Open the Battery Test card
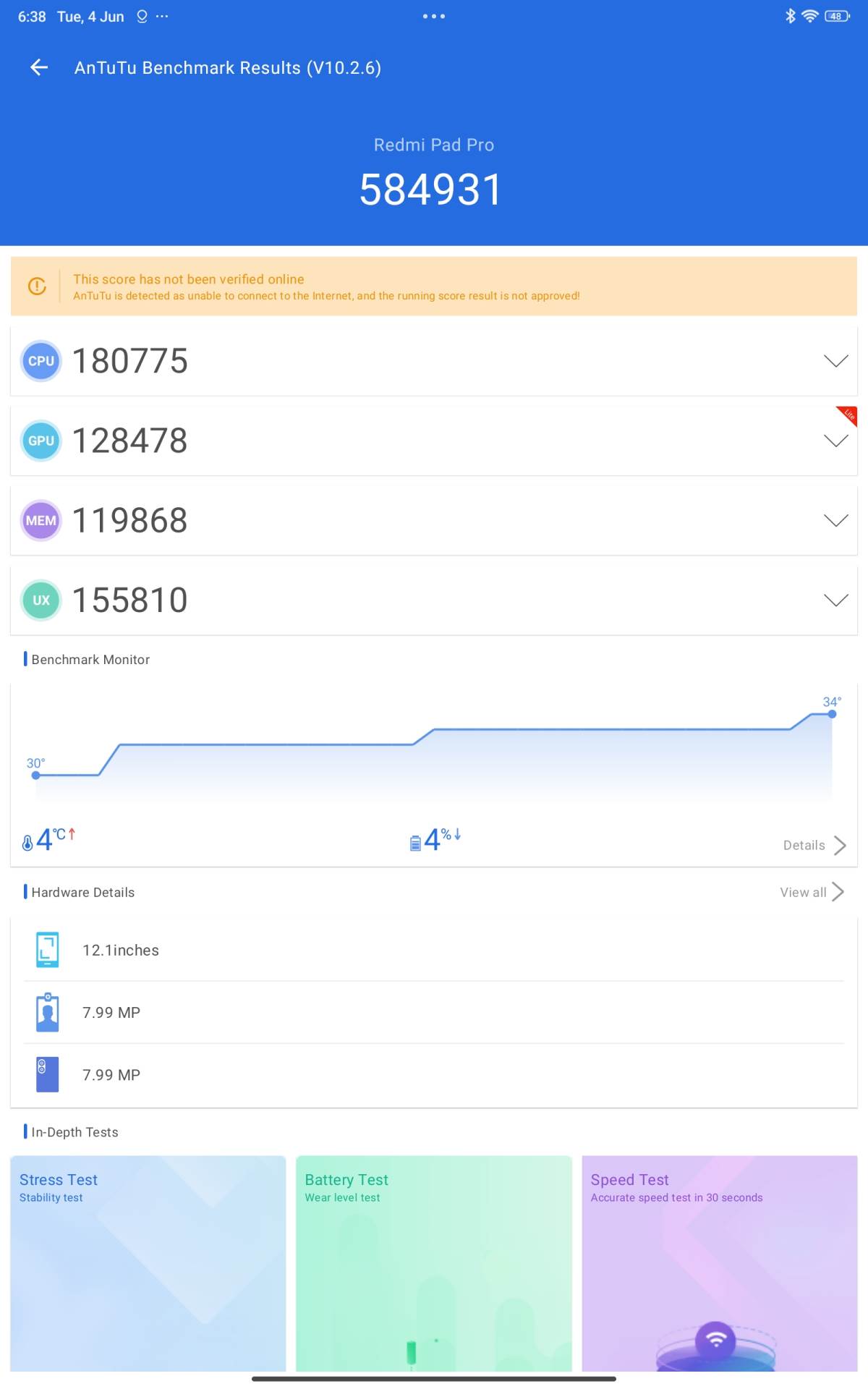The height and width of the screenshot is (1389, 868). pyautogui.click(x=433, y=1262)
